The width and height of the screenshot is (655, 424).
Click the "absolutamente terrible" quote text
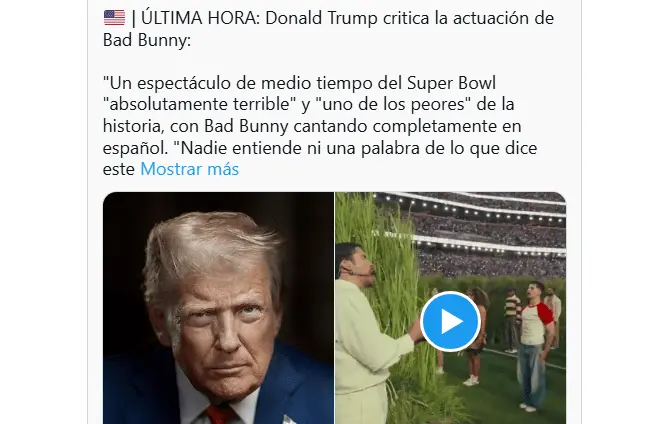coord(200,104)
